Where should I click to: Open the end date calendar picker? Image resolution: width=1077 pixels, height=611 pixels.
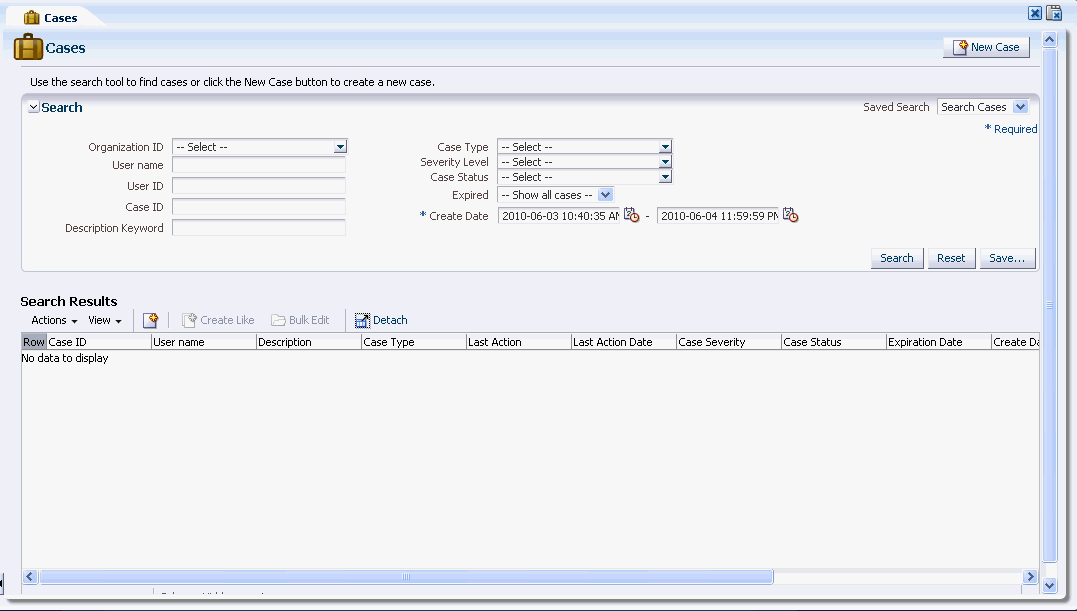click(x=790, y=215)
